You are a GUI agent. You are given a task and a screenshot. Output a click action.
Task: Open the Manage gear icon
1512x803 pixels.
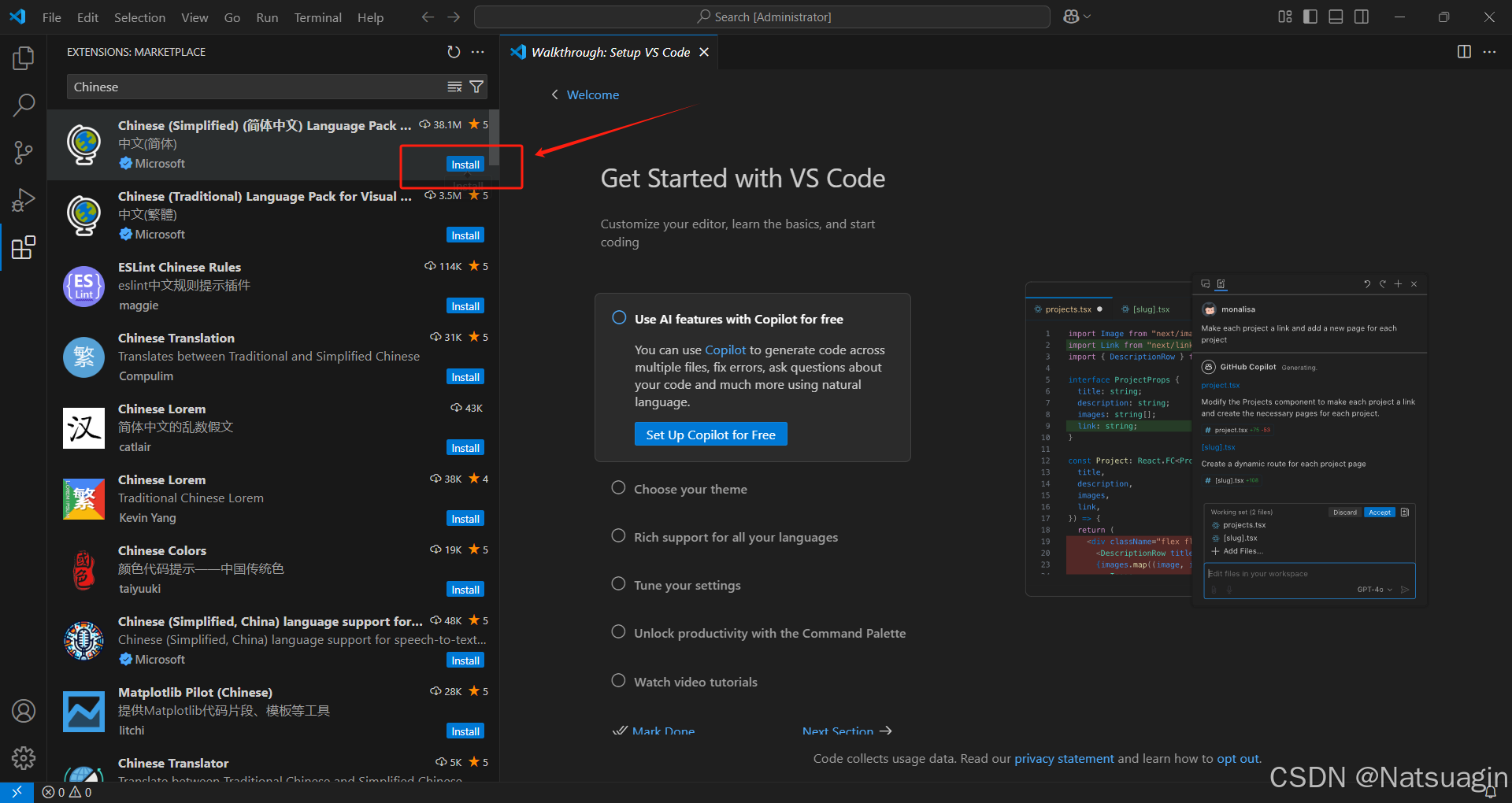tap(24, 758)
